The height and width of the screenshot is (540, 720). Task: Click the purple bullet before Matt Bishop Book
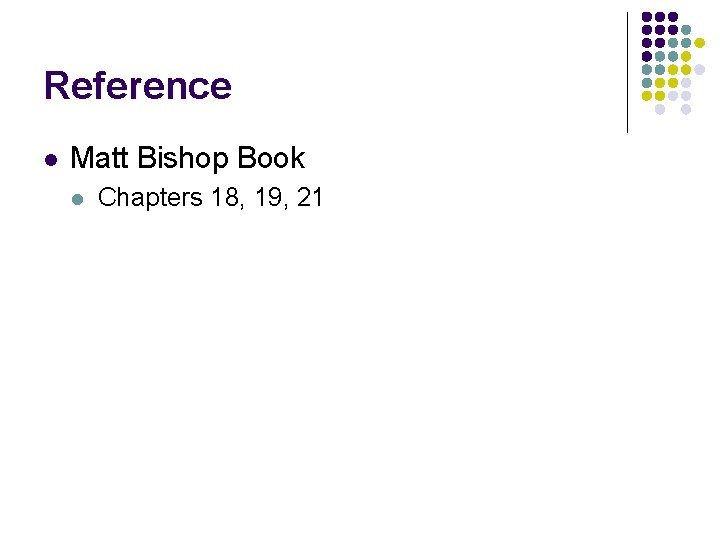51,159
